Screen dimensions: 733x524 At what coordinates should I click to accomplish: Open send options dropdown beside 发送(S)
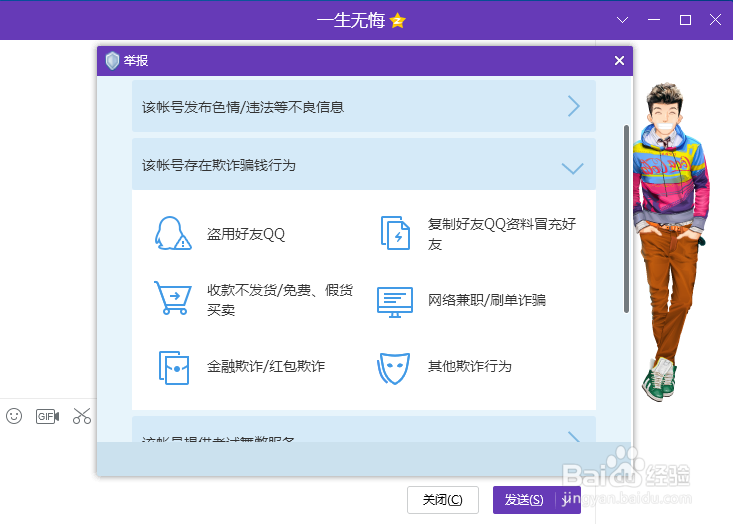(x=568, y=500)
